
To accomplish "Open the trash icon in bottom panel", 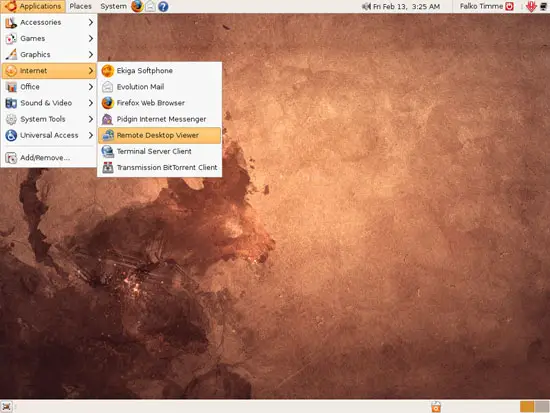I will pos(436,406).
